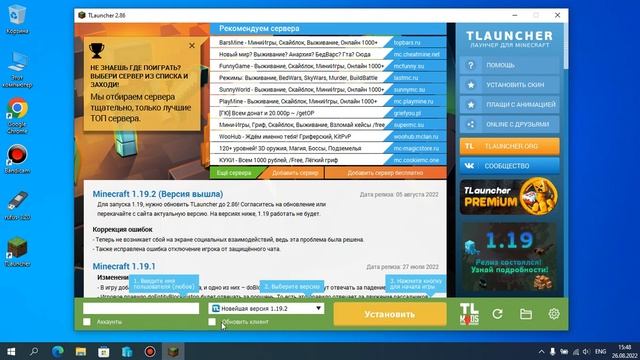Open Online with friends sidebar item
This screenshot has height=360, width=640.
pos(509,124)
